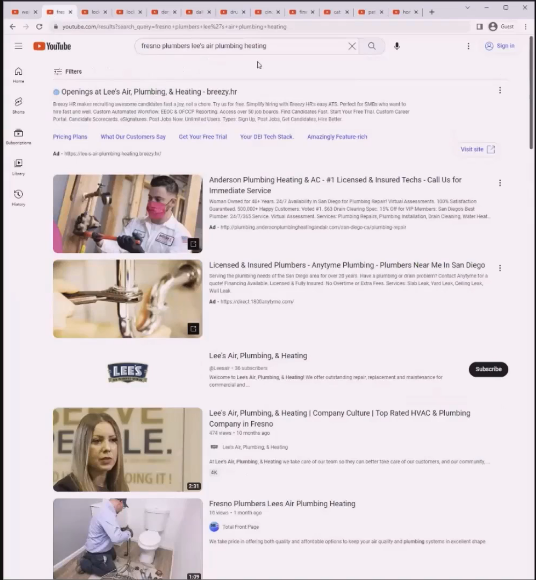Go forward in browser
This screenshot has width=536, height=580.
point(26,27)
